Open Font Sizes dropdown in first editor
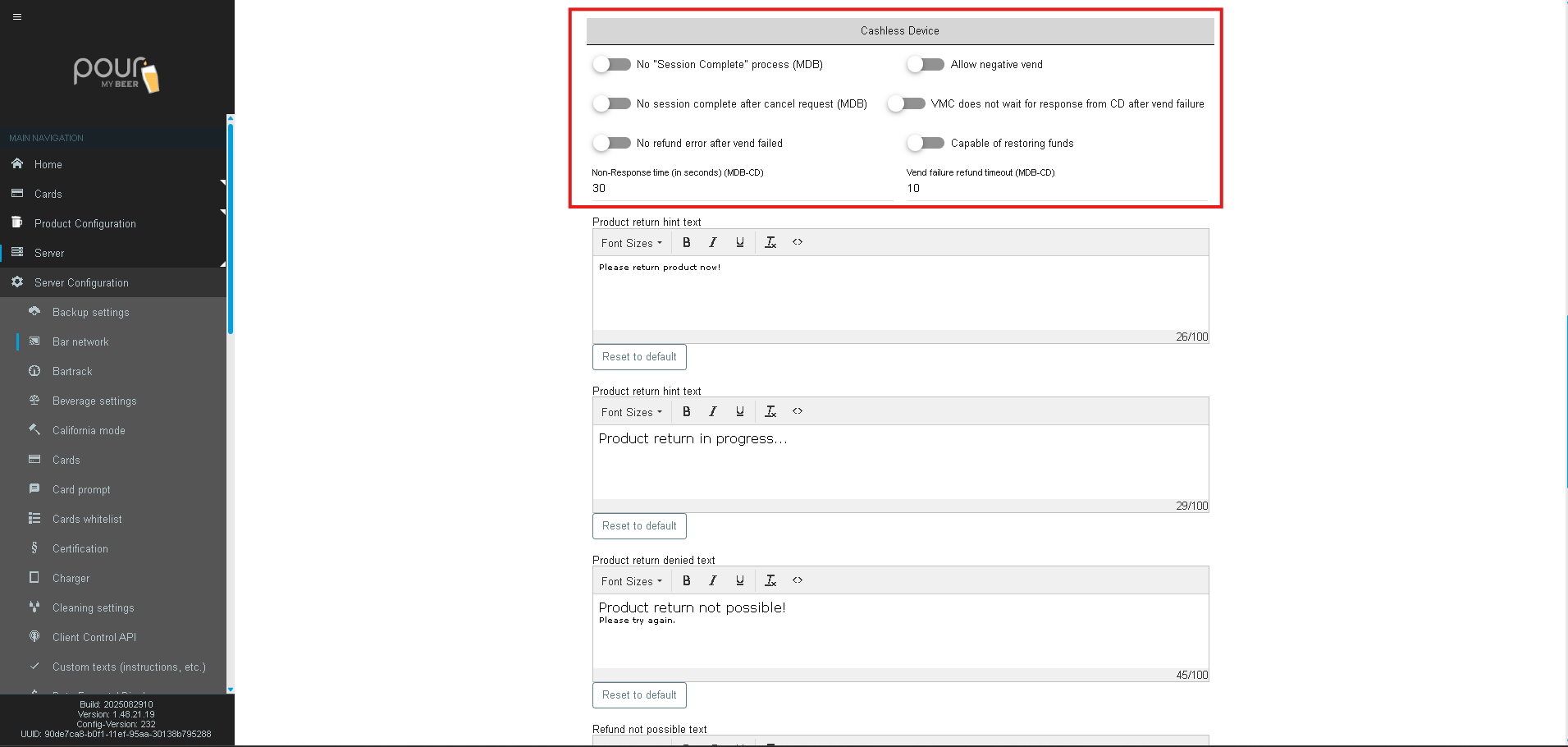Viewport: 1568px width, 747px height. pos(631,244)
